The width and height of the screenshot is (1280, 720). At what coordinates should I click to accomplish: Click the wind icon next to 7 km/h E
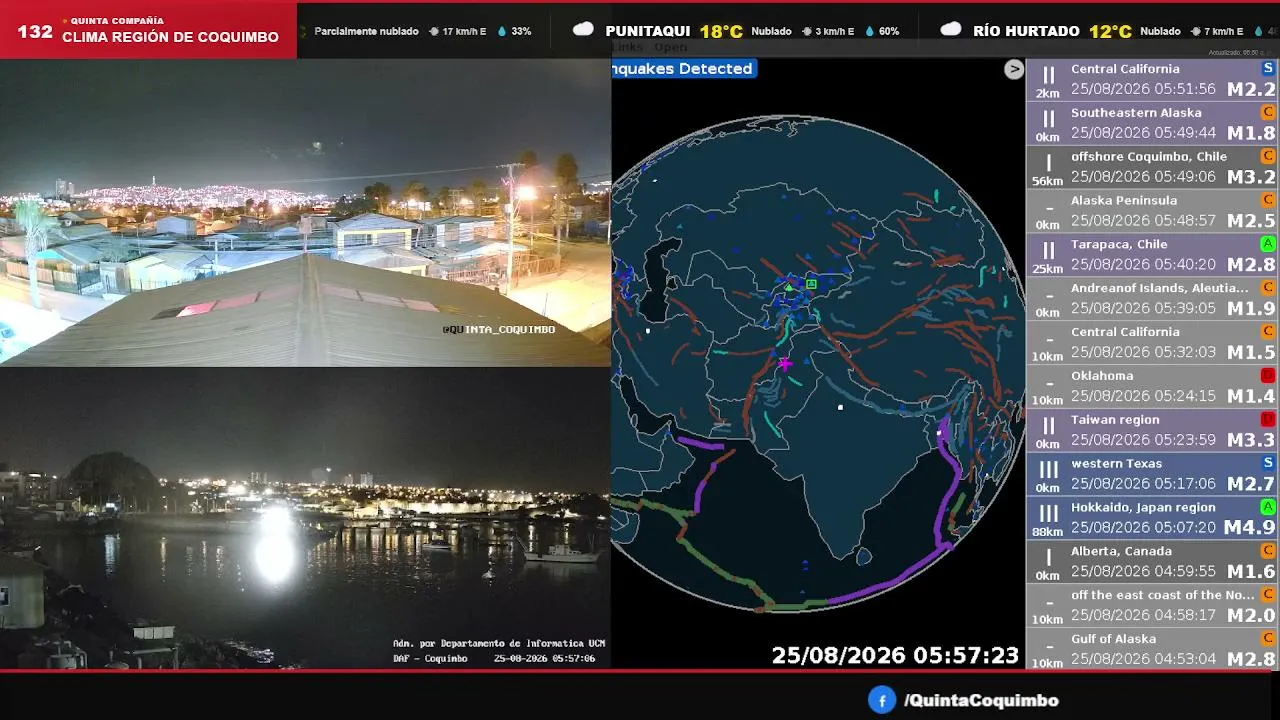pyautogui.click(x=1195, y=31)
